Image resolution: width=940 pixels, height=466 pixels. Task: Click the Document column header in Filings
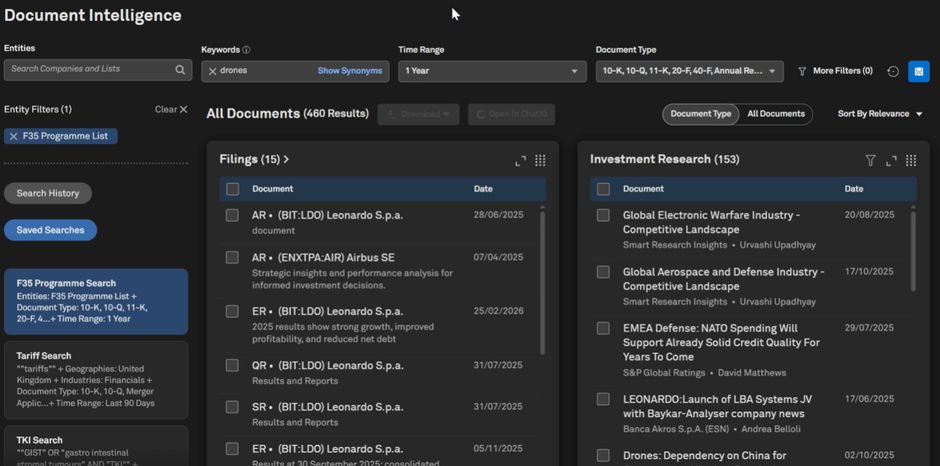tap(273, 189)
